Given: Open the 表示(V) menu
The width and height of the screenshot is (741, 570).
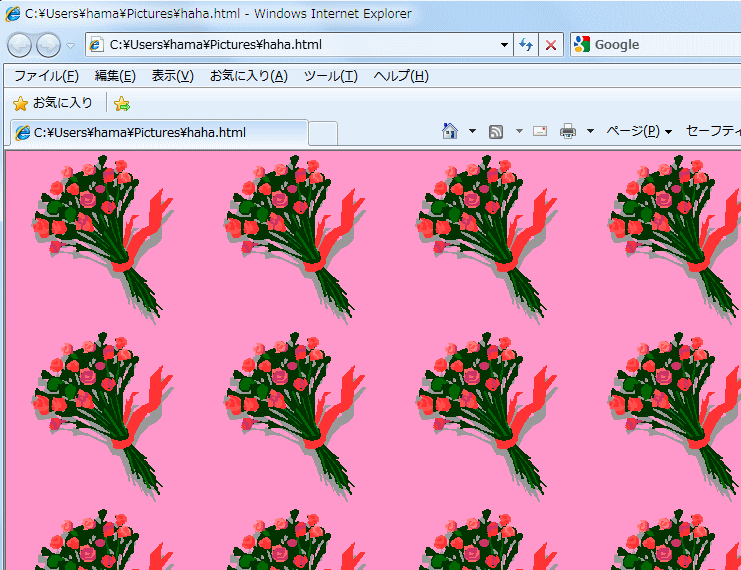Looking at the screenshot, I should [x=172, y=76].
